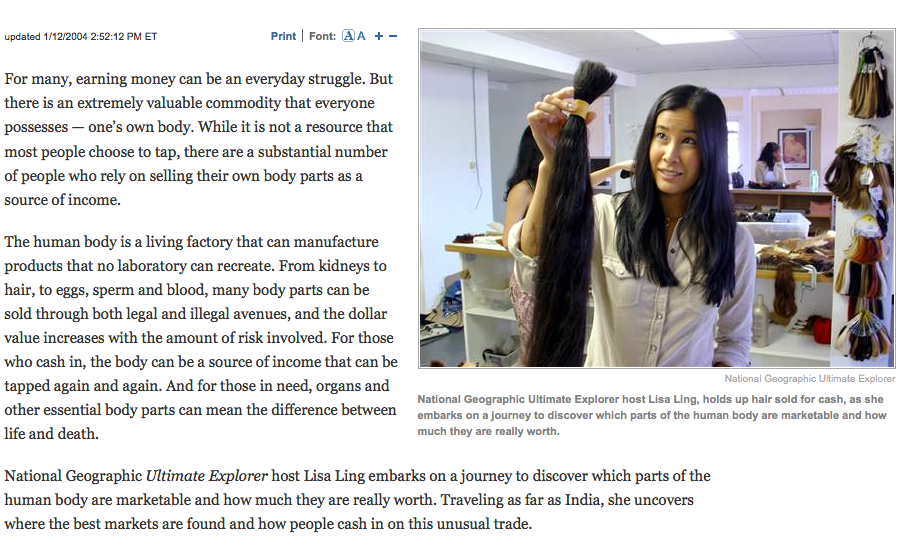Click the photo caption about Lisa Ling
This screenshot has height=542, width=918.
point(653,415)
